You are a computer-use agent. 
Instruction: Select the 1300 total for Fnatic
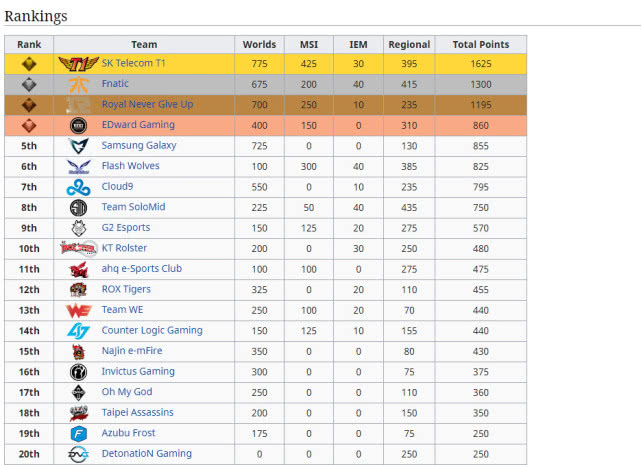(x=481, y=84)
